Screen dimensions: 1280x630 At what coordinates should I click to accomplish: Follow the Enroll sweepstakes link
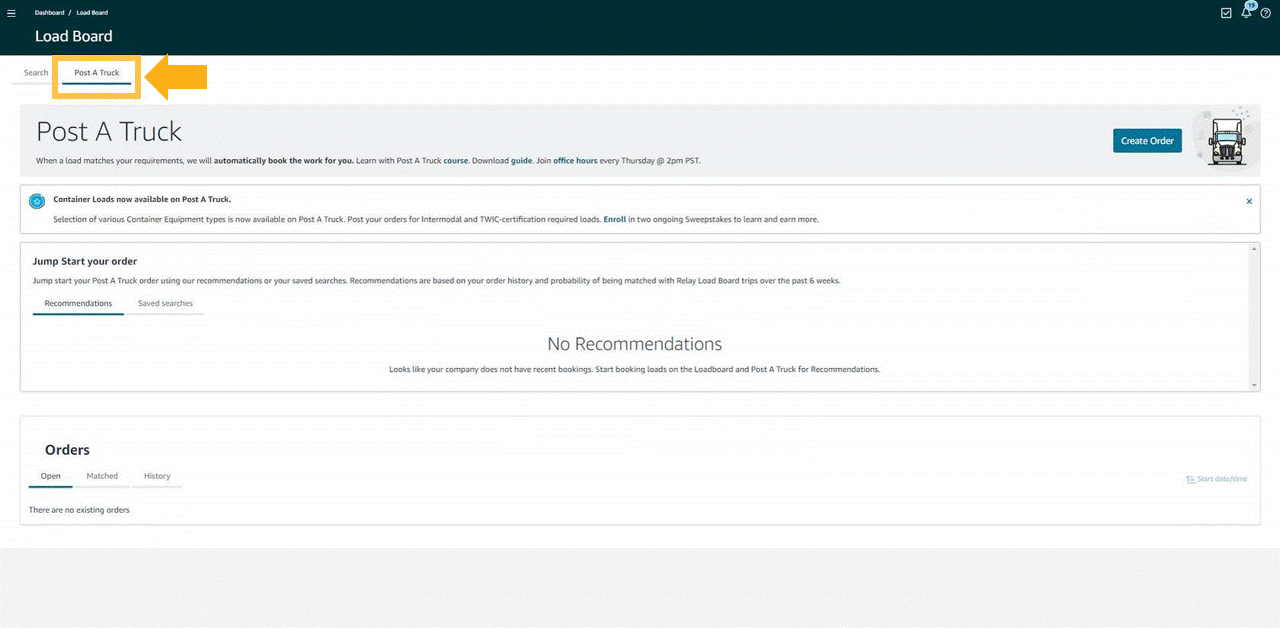pyautogui.click(x=614, y=219)
